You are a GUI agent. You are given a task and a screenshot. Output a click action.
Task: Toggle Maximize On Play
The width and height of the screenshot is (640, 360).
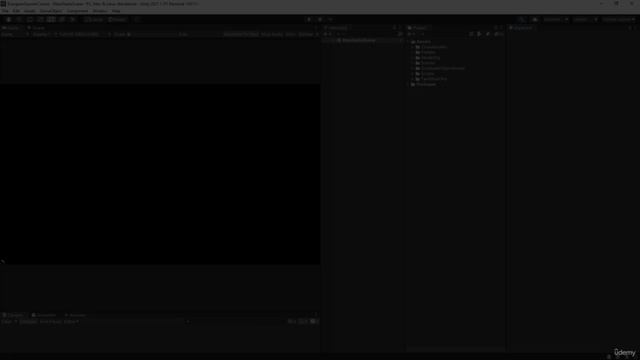(x=241, y=35)
